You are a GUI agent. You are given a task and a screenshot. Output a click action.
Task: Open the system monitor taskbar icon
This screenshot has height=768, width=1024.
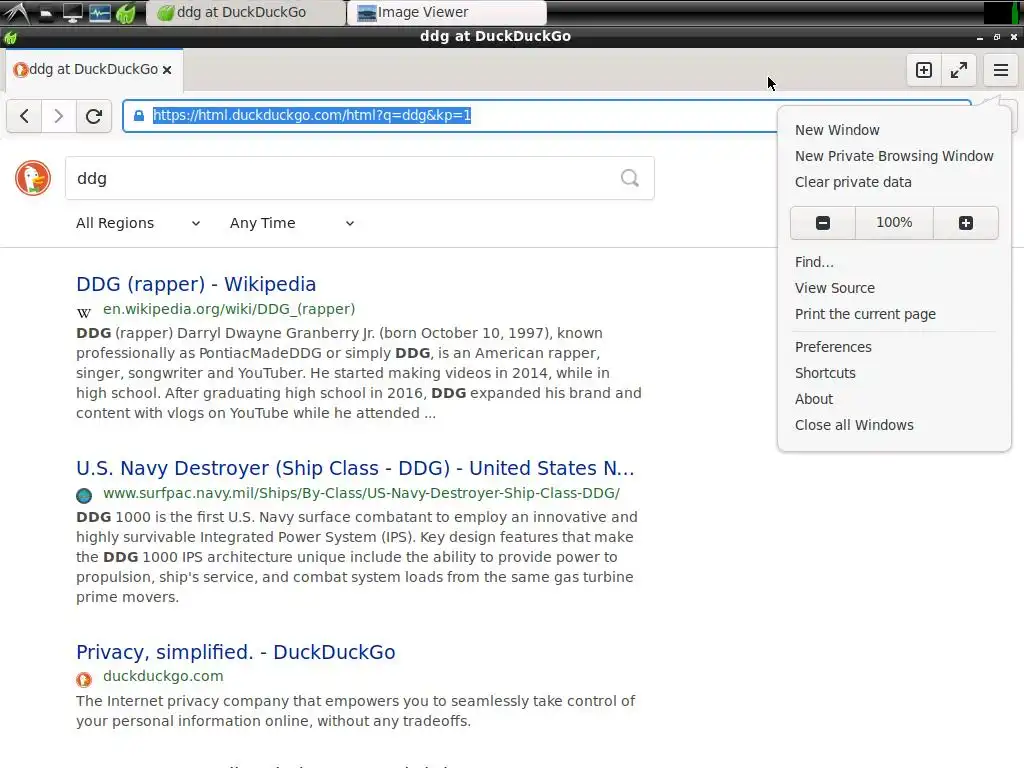(100, 13)
